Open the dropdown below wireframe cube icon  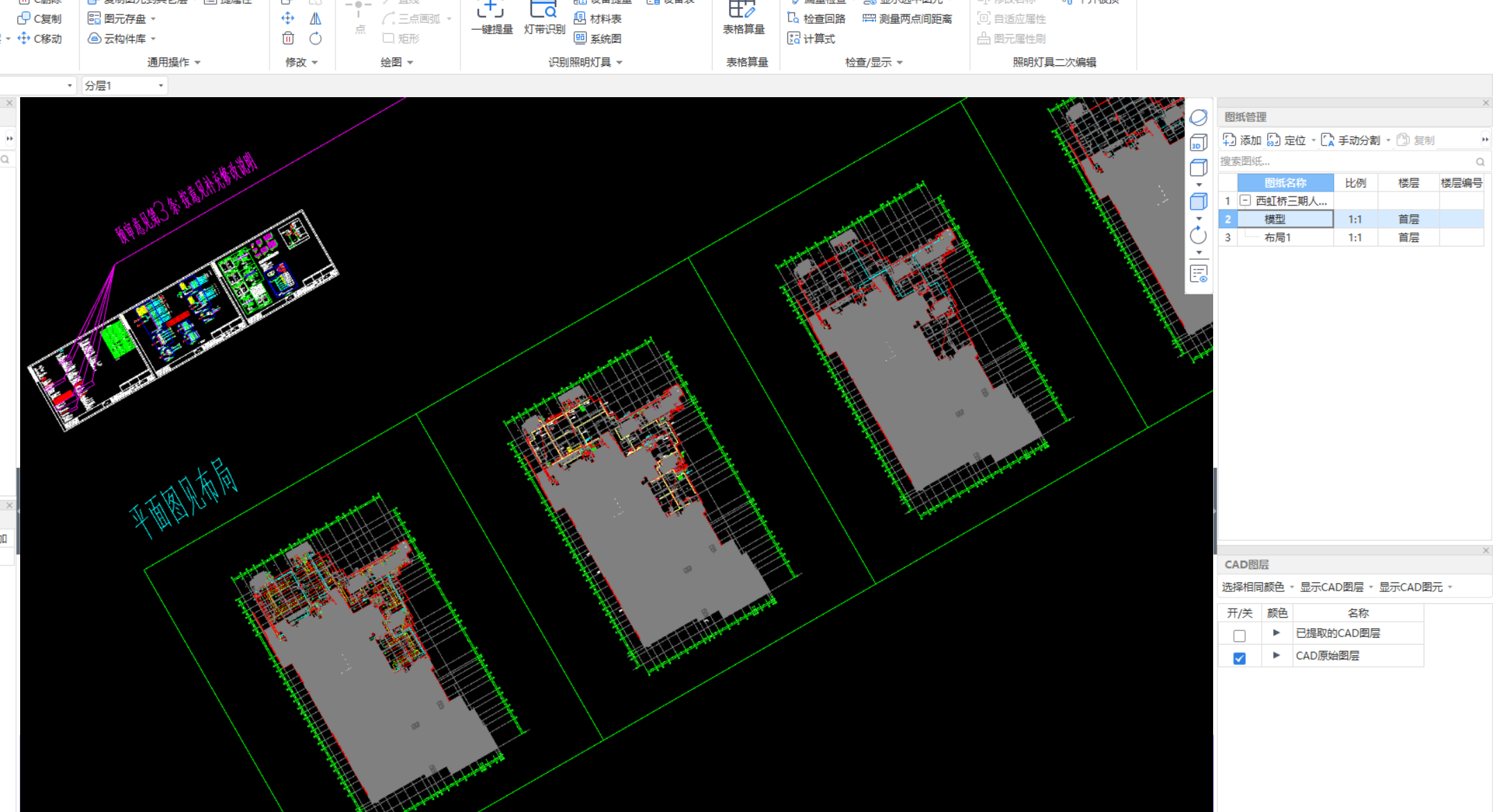[1199, 185]
